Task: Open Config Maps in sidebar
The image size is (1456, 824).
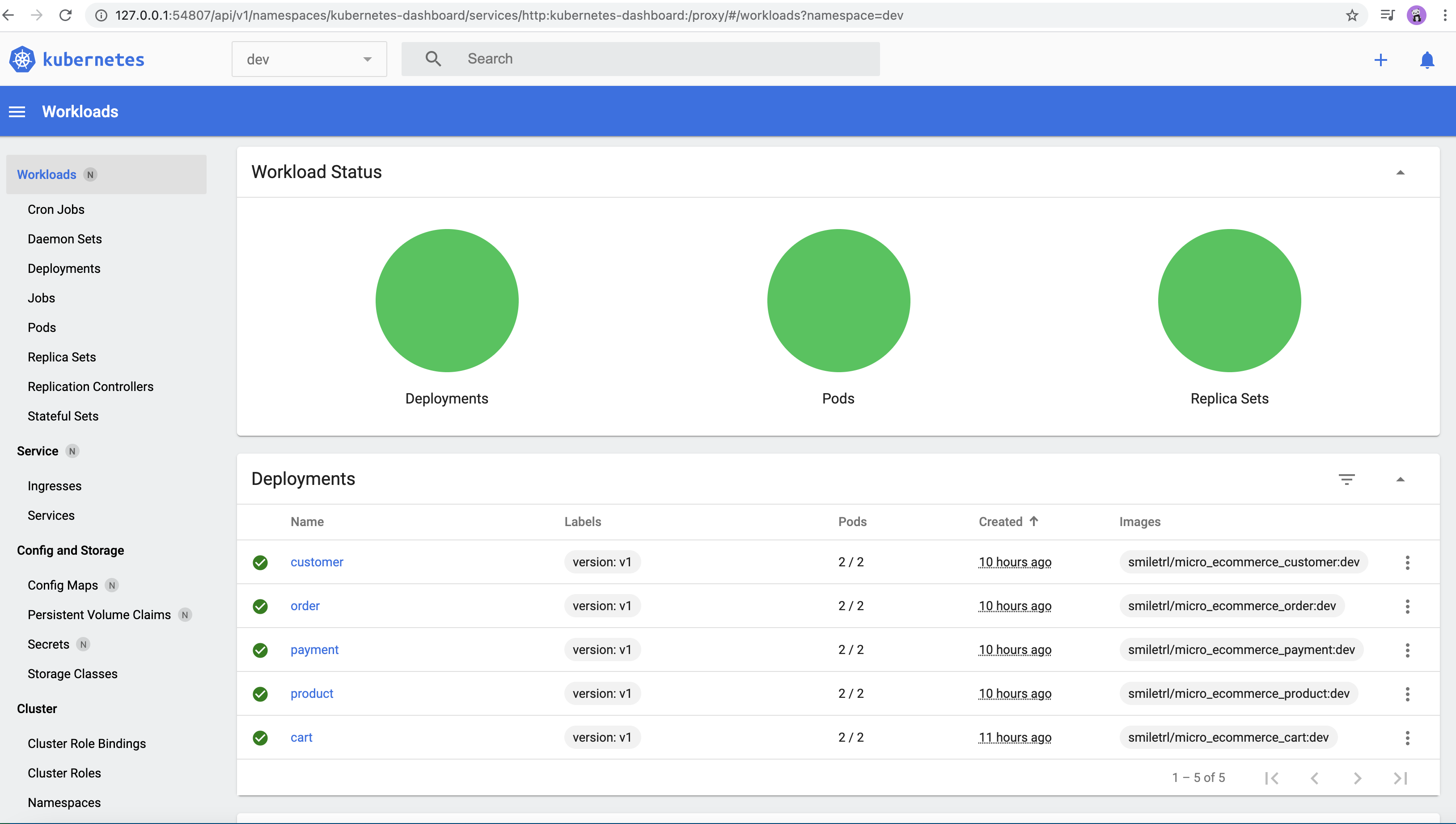Action: [x=63, y=585]
